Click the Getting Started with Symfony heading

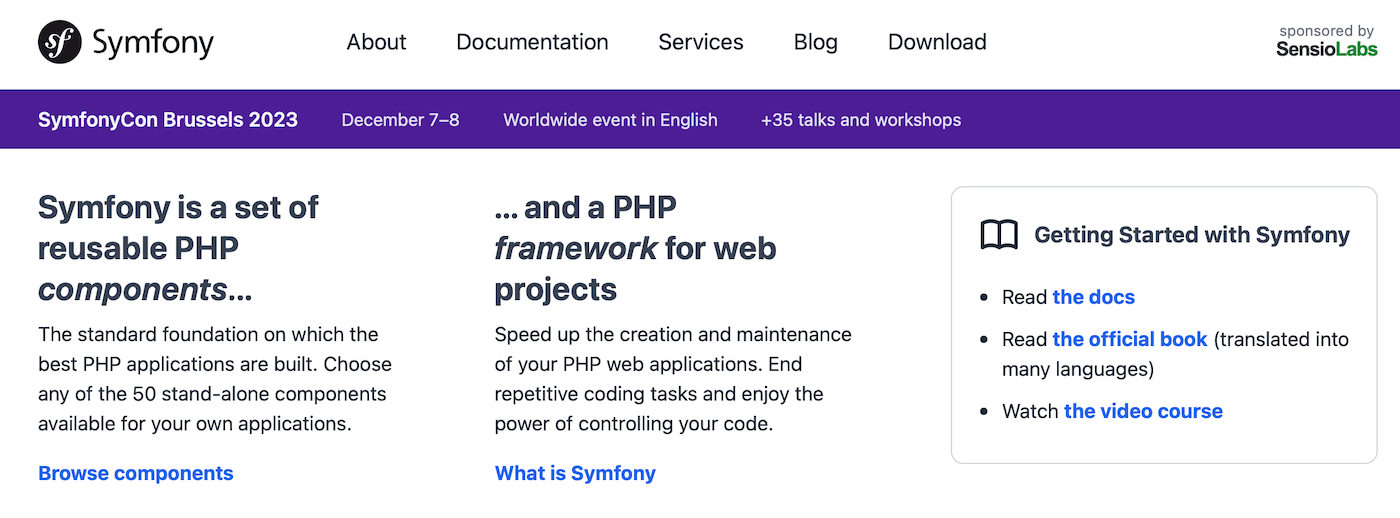(x=1192, y=235)
